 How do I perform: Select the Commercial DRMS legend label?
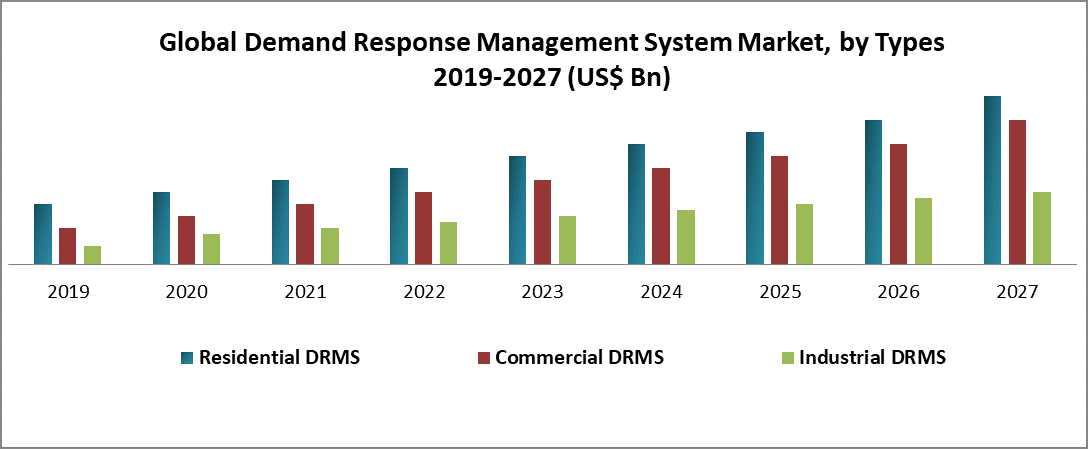[579, 357]
